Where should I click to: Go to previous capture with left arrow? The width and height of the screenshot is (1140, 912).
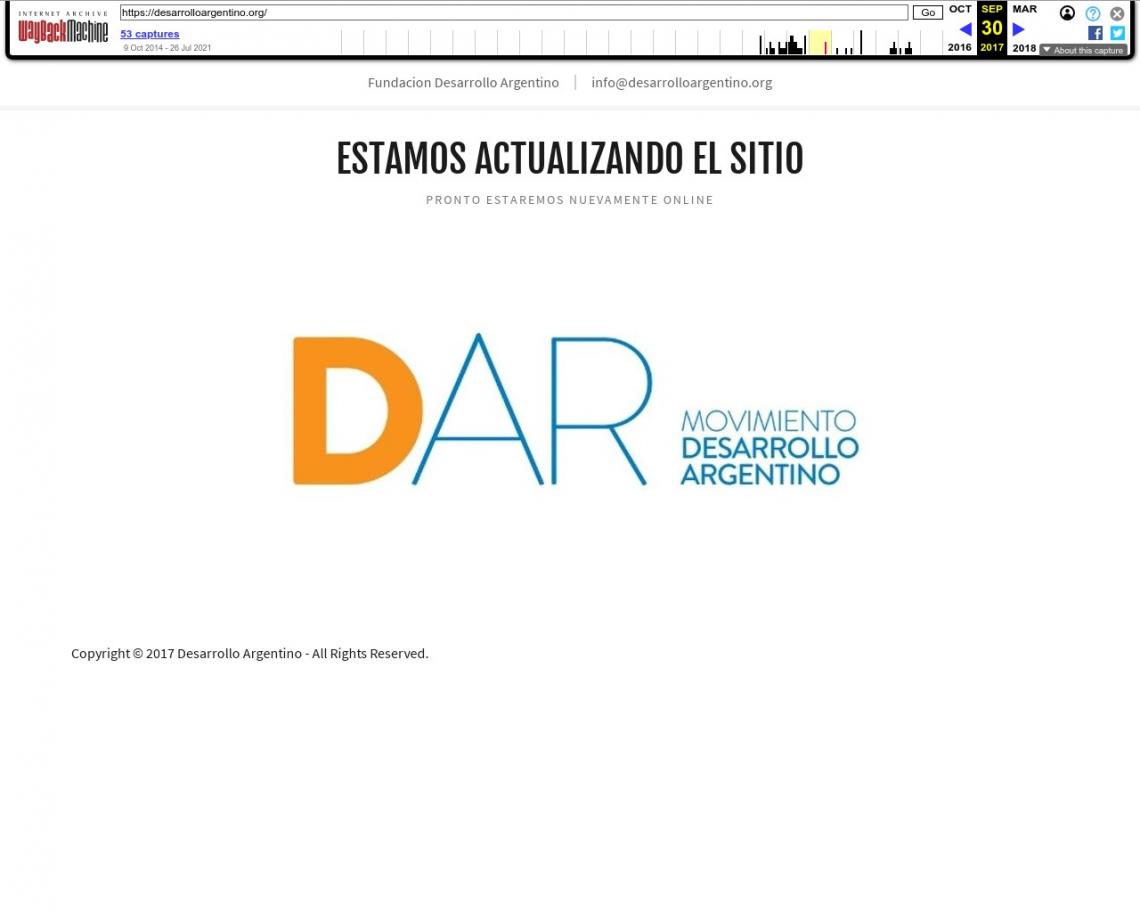[966, 29]
